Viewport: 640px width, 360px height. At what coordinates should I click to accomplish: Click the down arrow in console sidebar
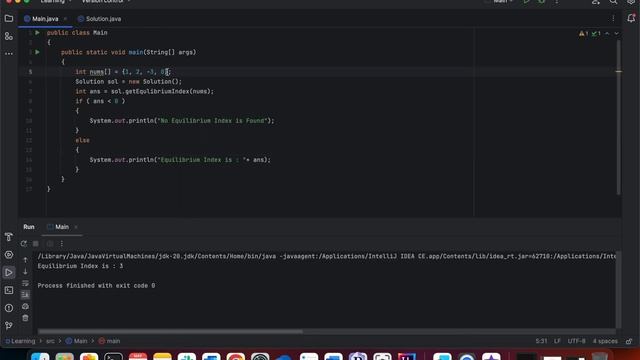tap(25, 271)
